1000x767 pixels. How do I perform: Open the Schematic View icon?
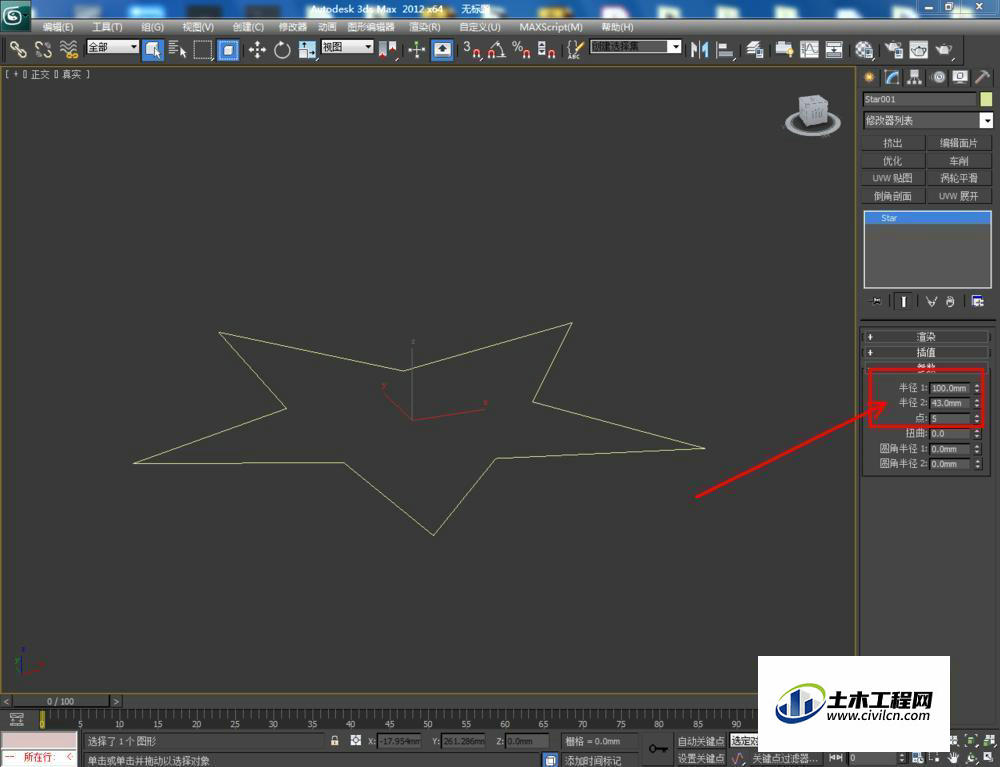point(834,49)
